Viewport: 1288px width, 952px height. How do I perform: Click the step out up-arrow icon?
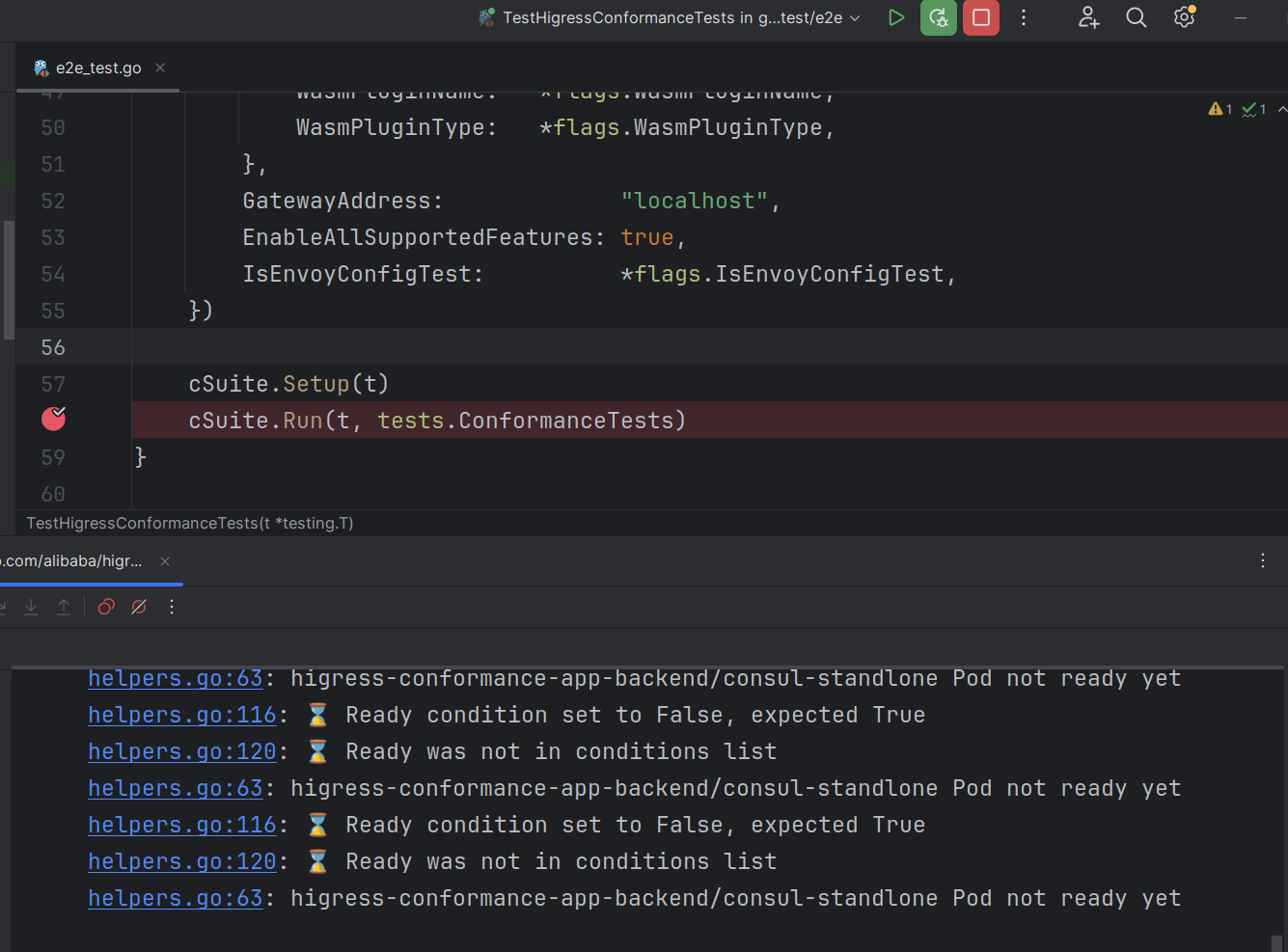point(64,607)
